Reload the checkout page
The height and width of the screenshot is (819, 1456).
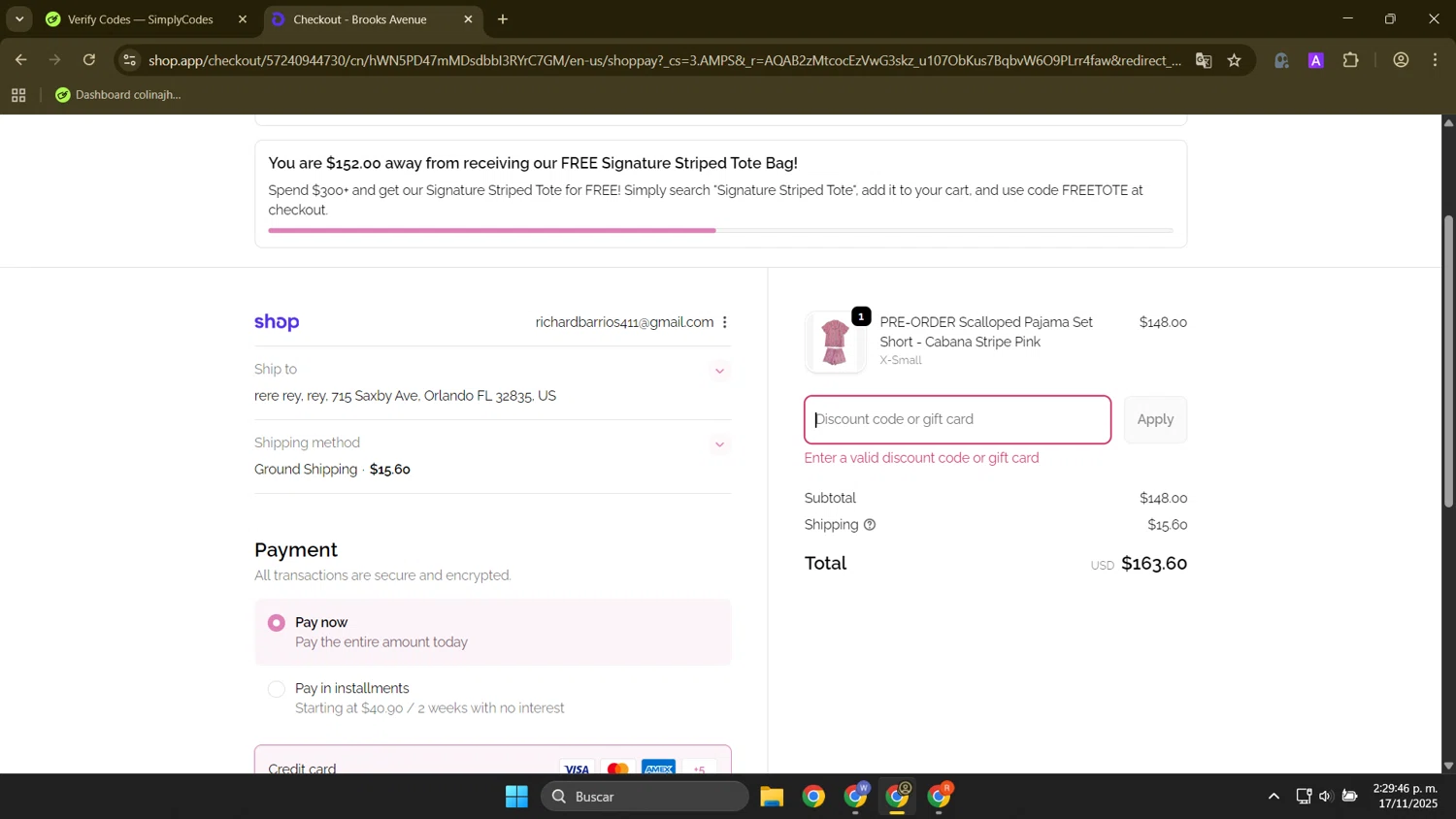[89, 60]
